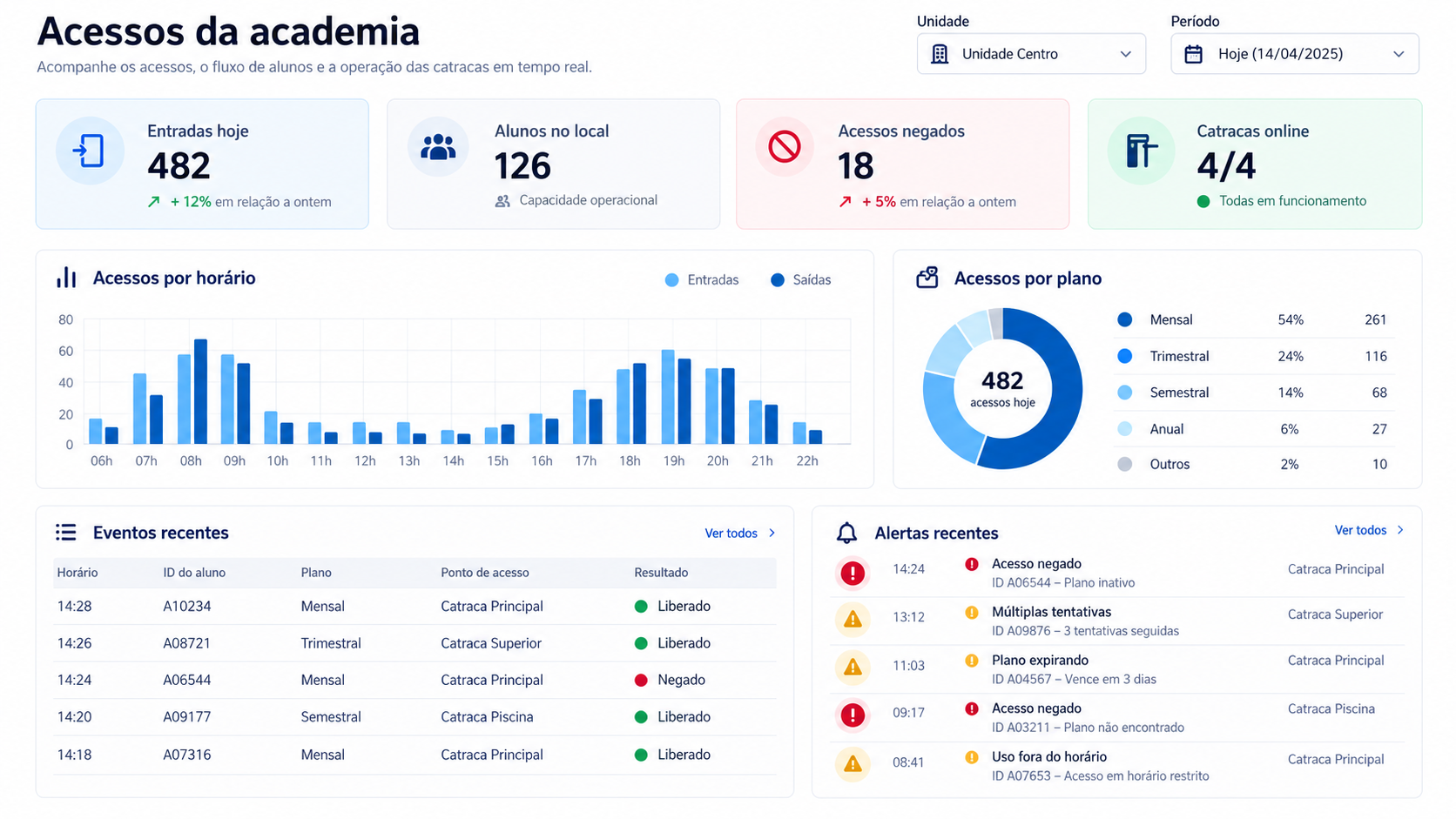Open the Acessos negados summary card
1456x819 pixels.
pos(902,164)
